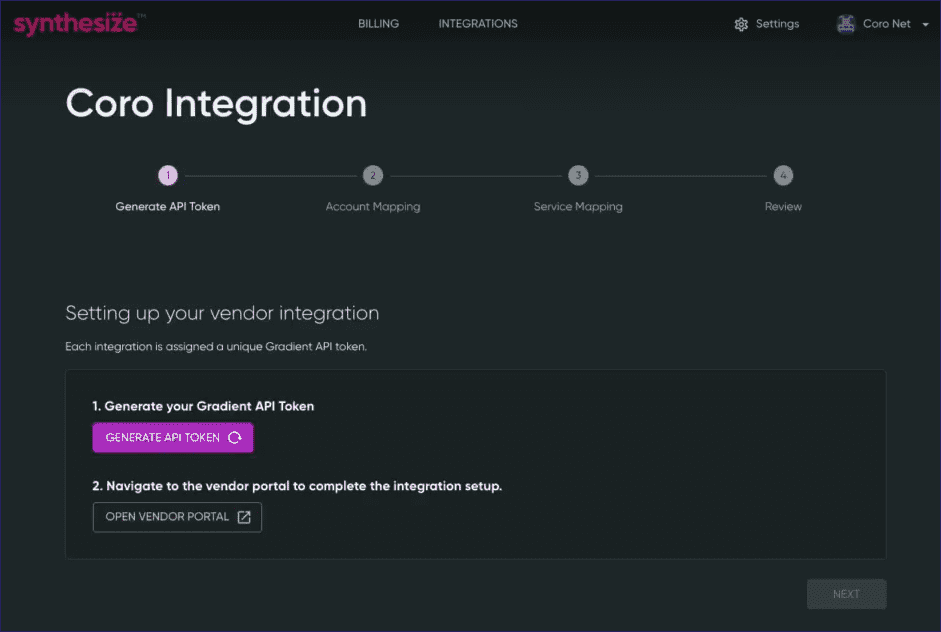This screenshot has height=632, width=941.
Task: Open the INTEGRATIONS menu item
Action: point(478,23)
